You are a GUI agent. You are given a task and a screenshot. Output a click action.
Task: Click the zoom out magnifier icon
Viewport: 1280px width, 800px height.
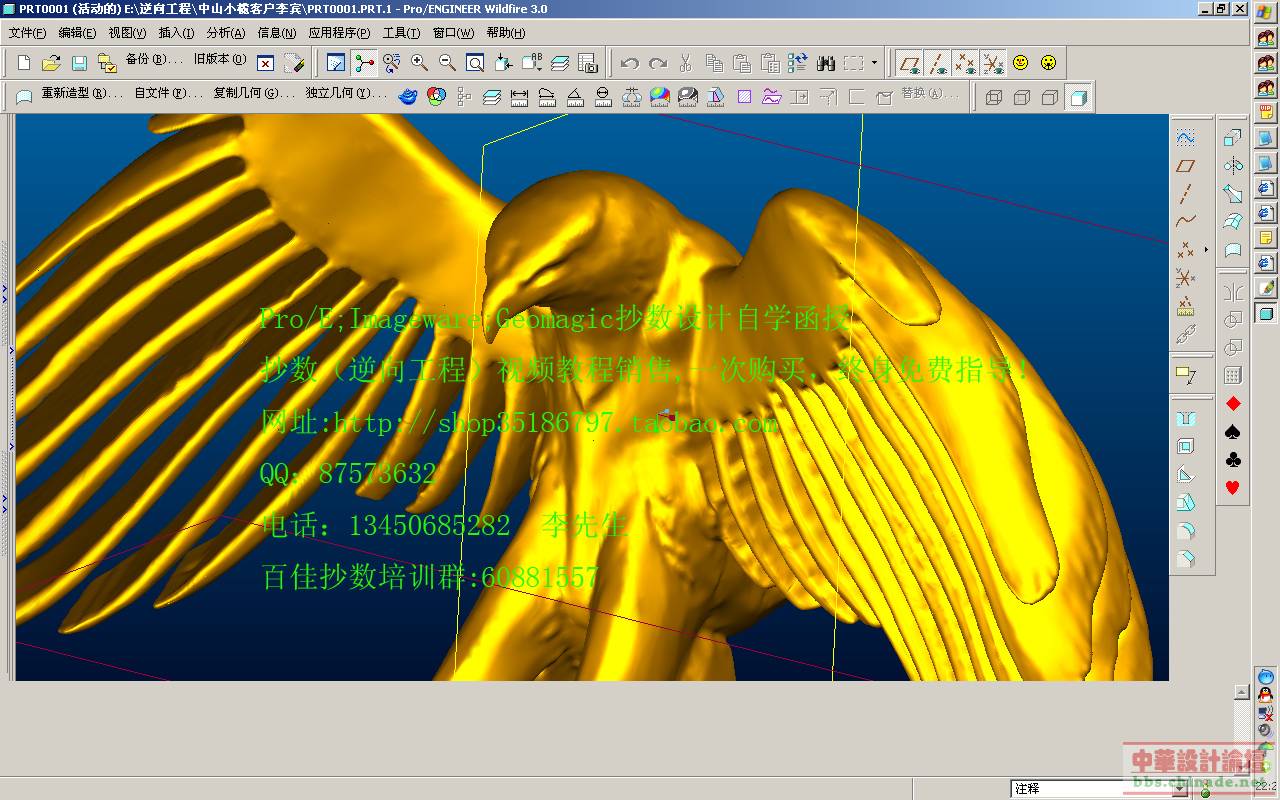pyautogui.click(x=448, y=63)
